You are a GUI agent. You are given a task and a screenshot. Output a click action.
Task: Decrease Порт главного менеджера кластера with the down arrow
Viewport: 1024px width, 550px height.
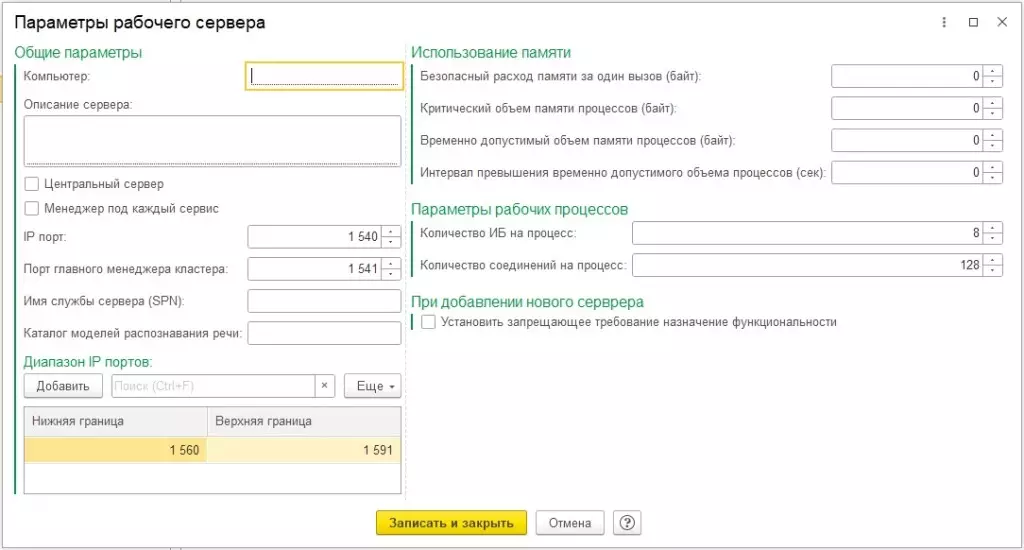click(391, 274)
